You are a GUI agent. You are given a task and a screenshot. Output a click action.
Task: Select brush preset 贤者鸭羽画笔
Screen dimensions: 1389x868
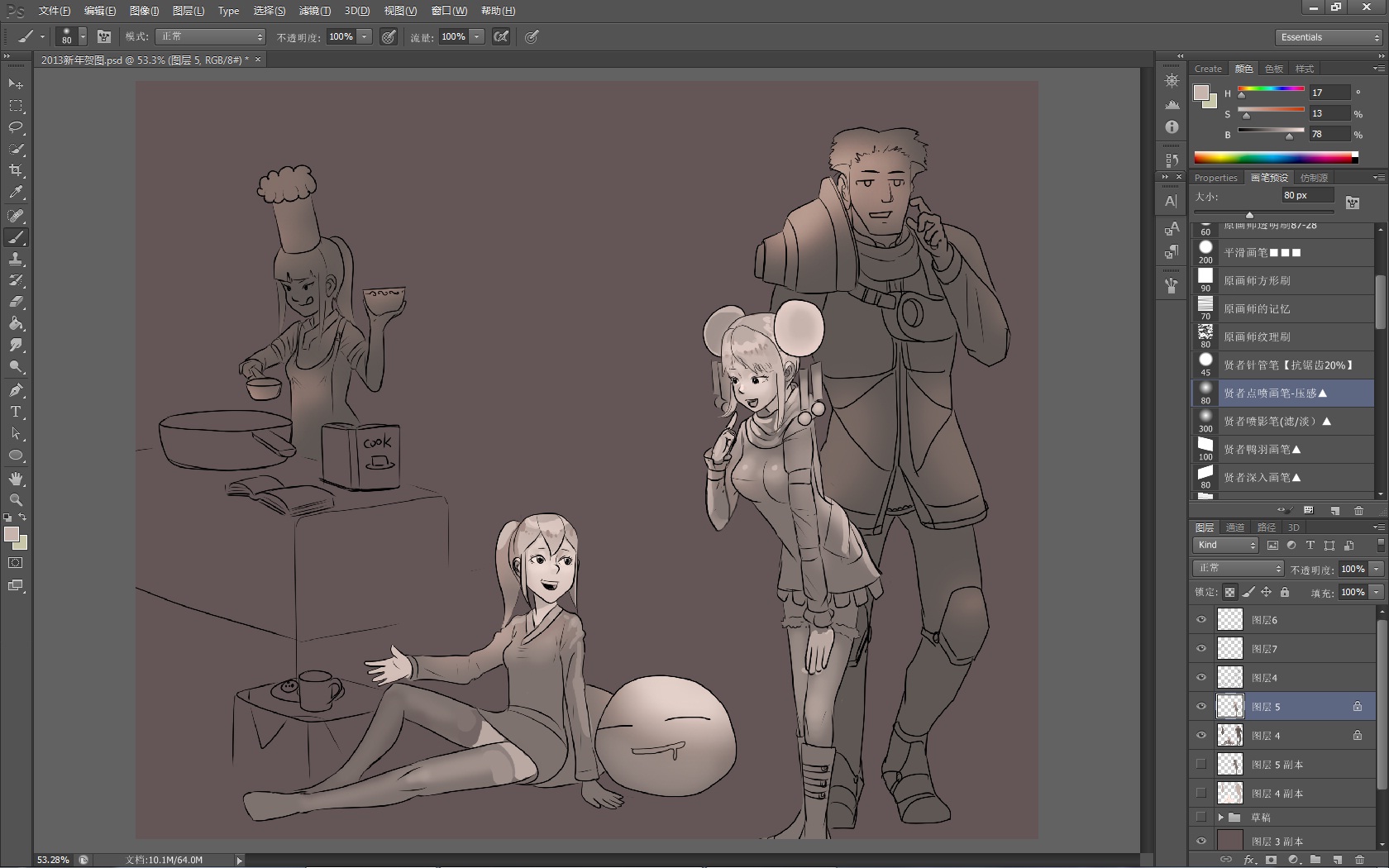pyautogui.click(x=1282, y=450)
